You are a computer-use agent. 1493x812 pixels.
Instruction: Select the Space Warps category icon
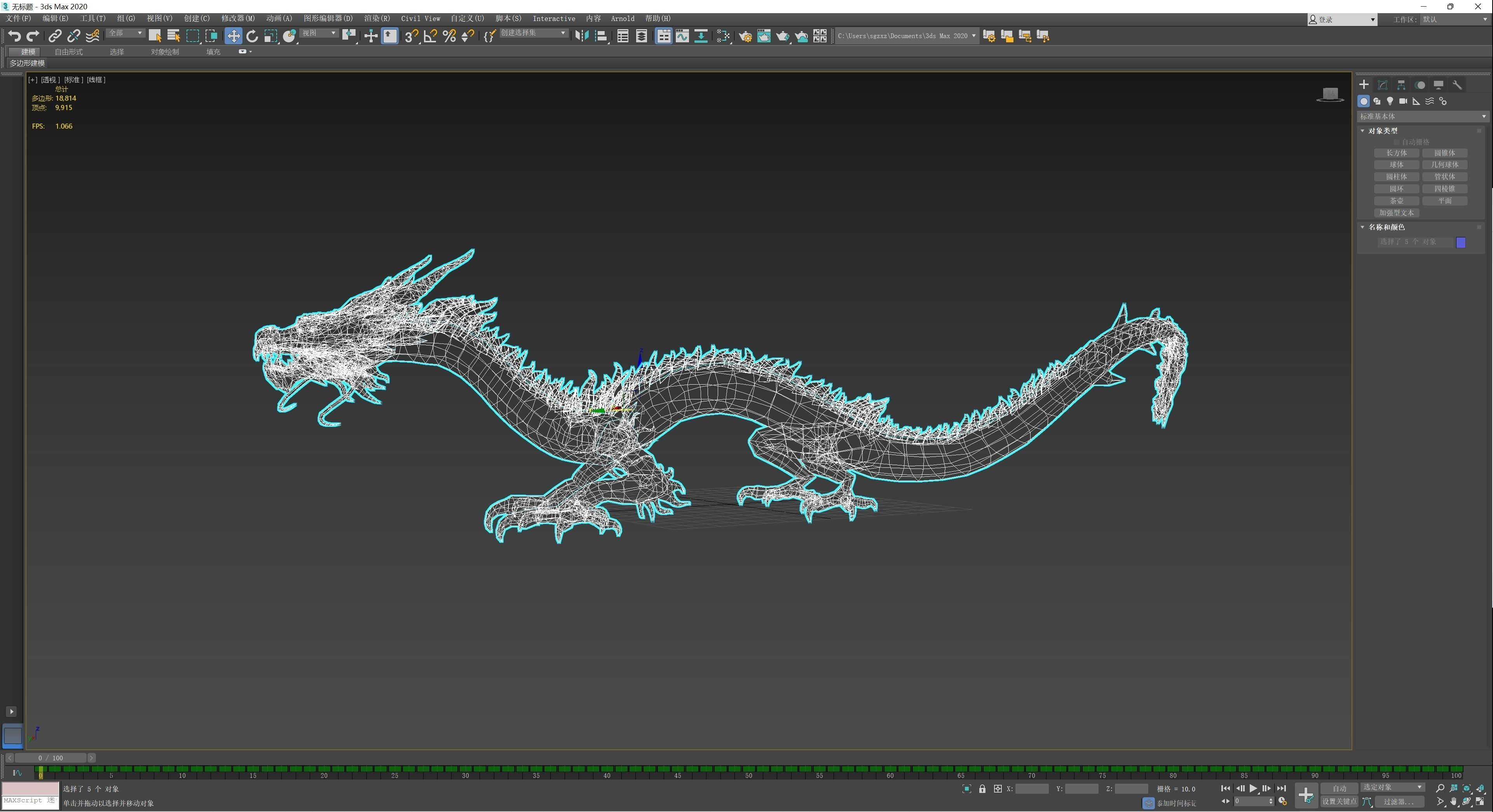pyautogui.click(x=1430, y=101)
